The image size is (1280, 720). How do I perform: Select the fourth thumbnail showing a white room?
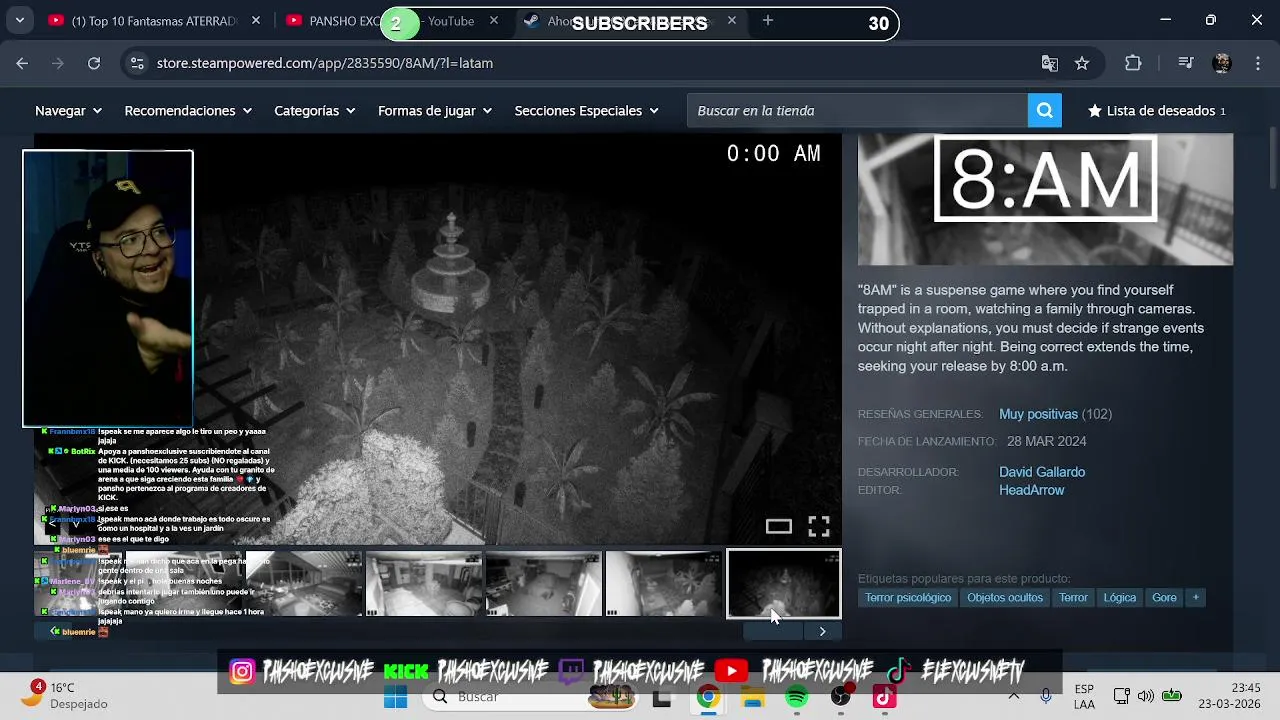pyautogui.click(x=424, y=584)
